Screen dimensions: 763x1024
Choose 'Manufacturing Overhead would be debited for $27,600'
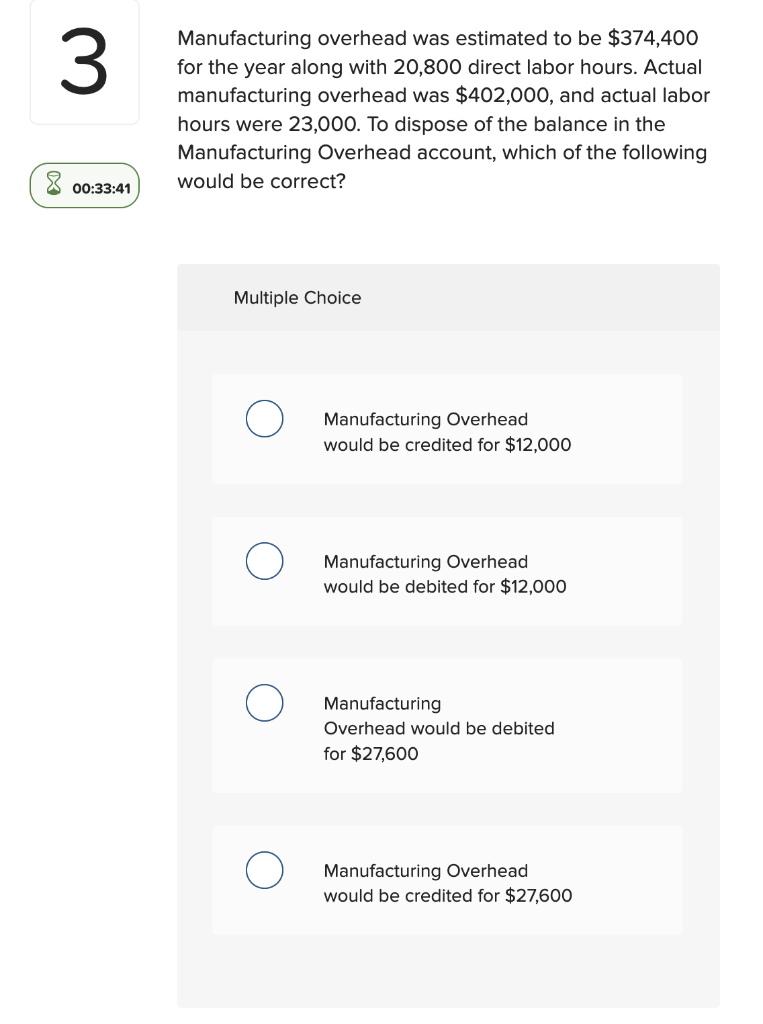pyautogui.click(x=447, y=727)
